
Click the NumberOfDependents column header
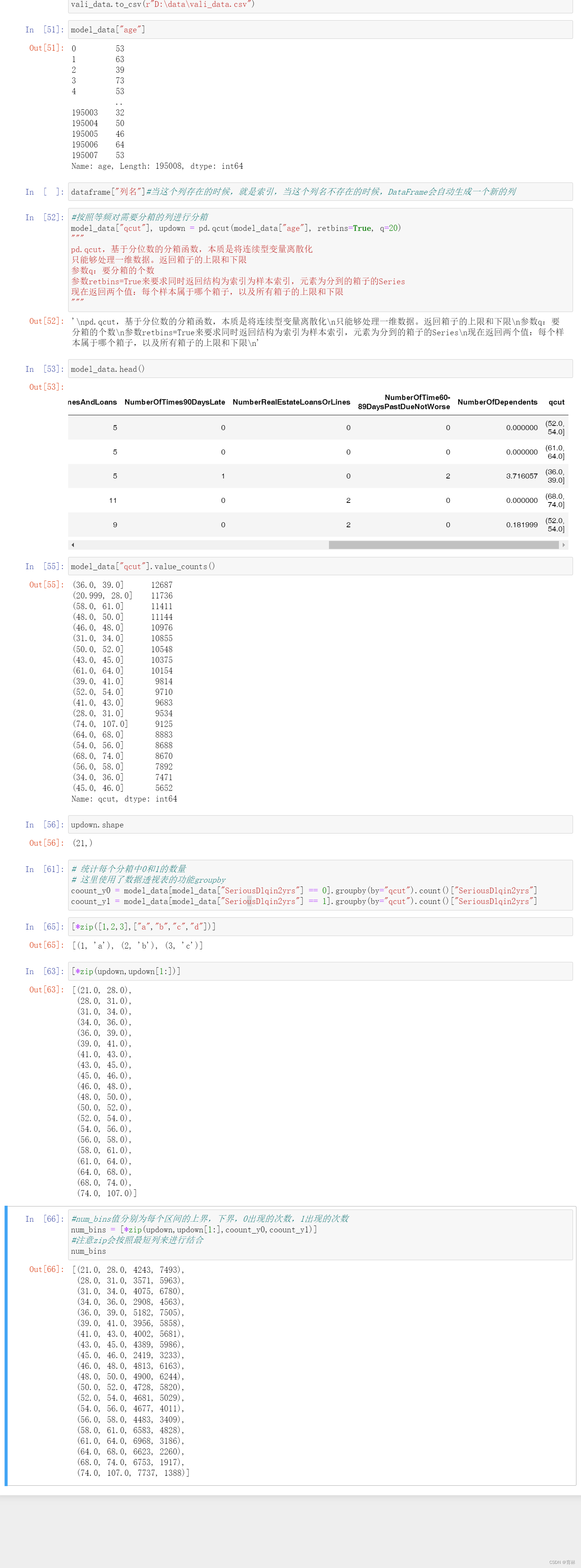(498, 402)
